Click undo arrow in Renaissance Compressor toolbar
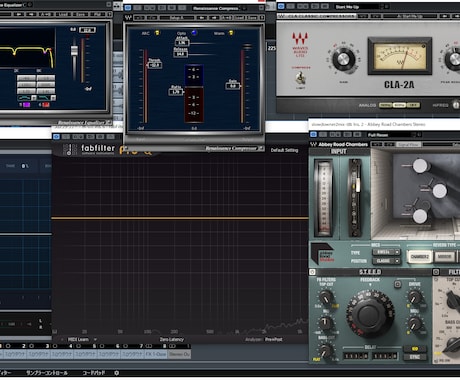The height and width of the screenshot is (380, 460). click(139, 17)
